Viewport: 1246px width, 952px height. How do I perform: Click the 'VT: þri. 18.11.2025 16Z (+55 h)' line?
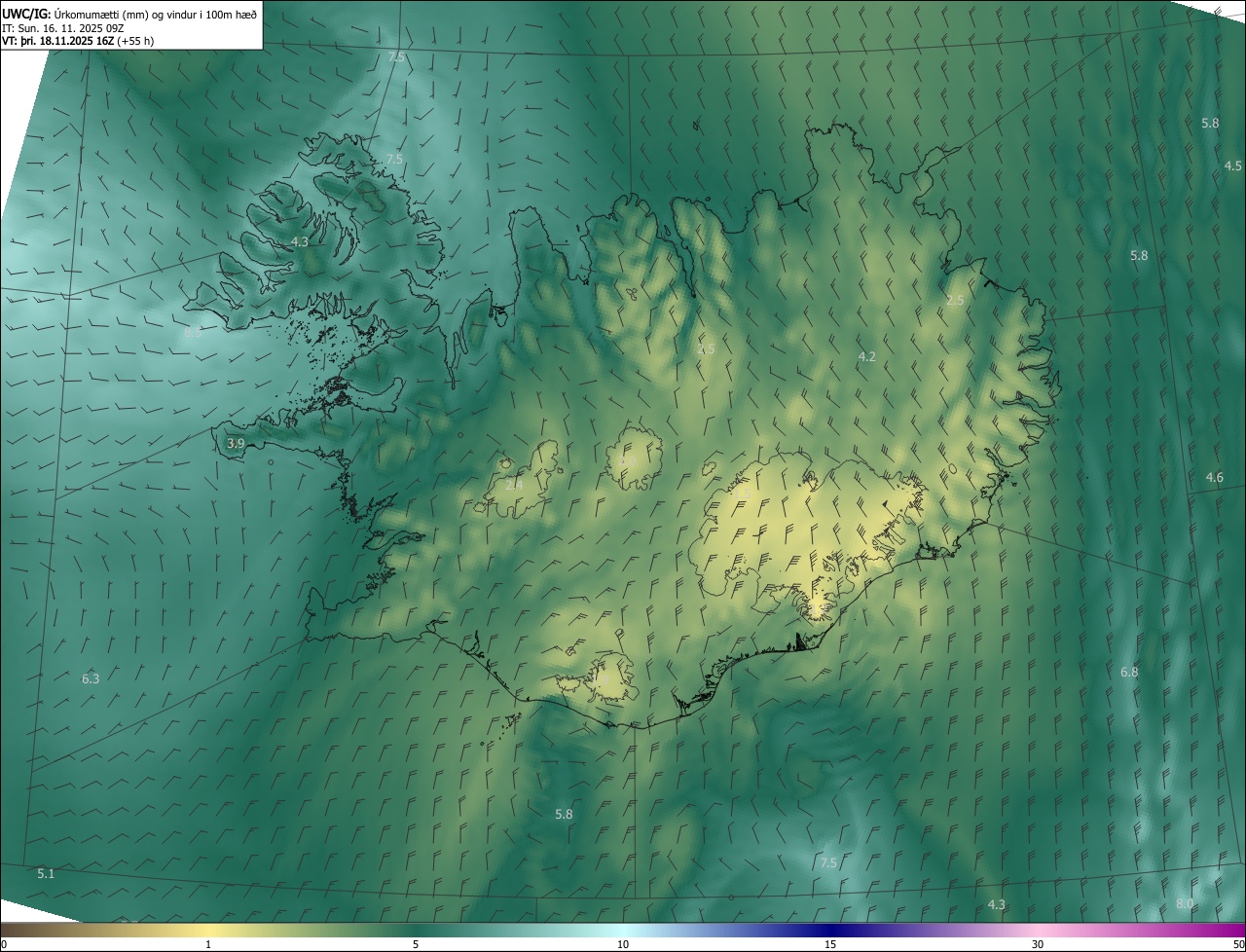[x=78, y=41]
